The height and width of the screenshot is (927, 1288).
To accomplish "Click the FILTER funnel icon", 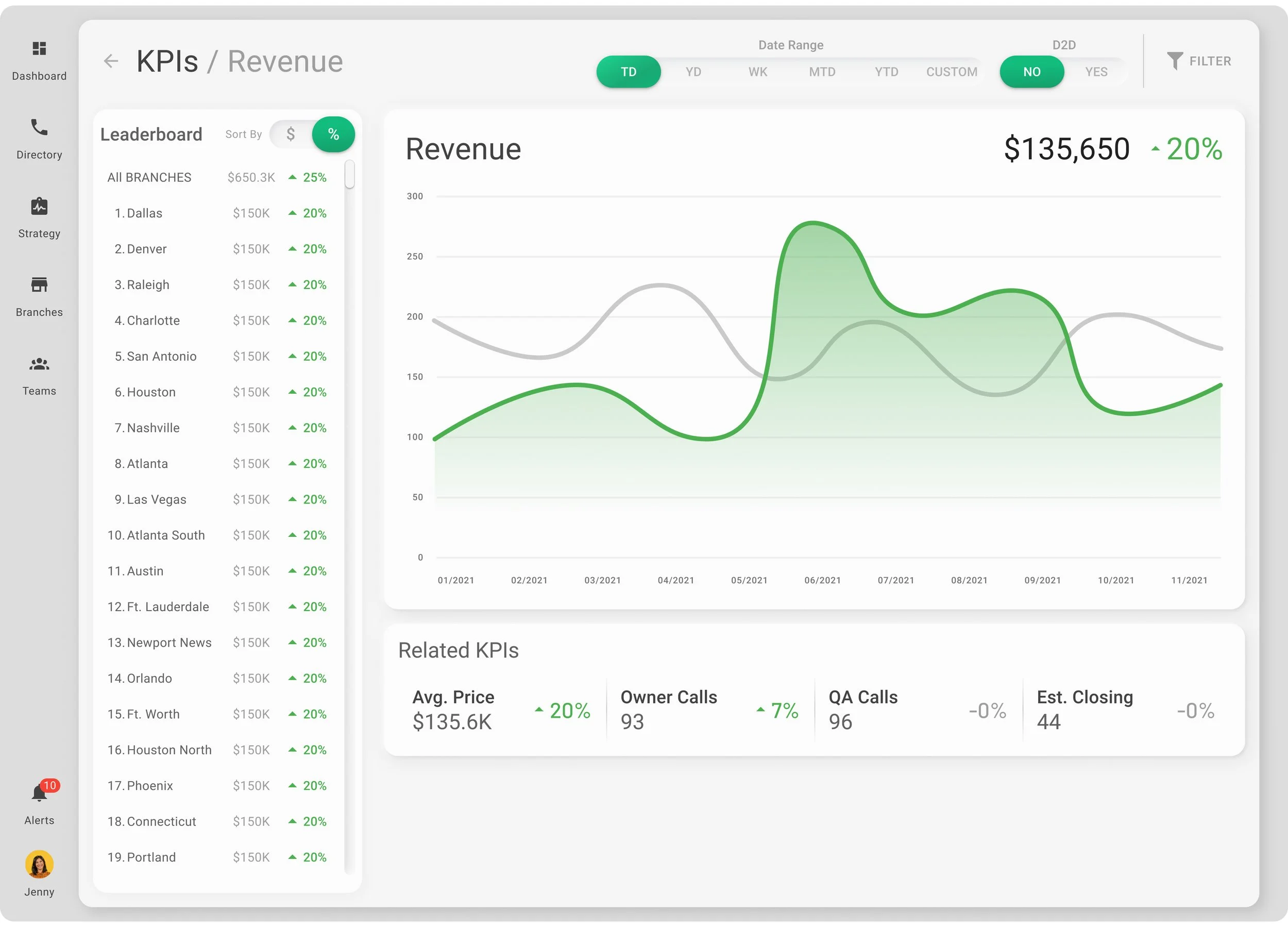I will coord(1175,61).
